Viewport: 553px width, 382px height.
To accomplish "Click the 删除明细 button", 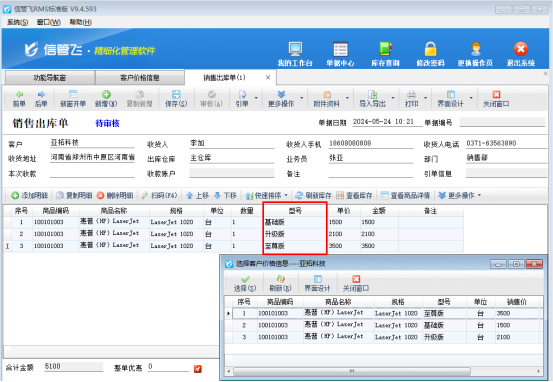I will [x=115, y=195].
